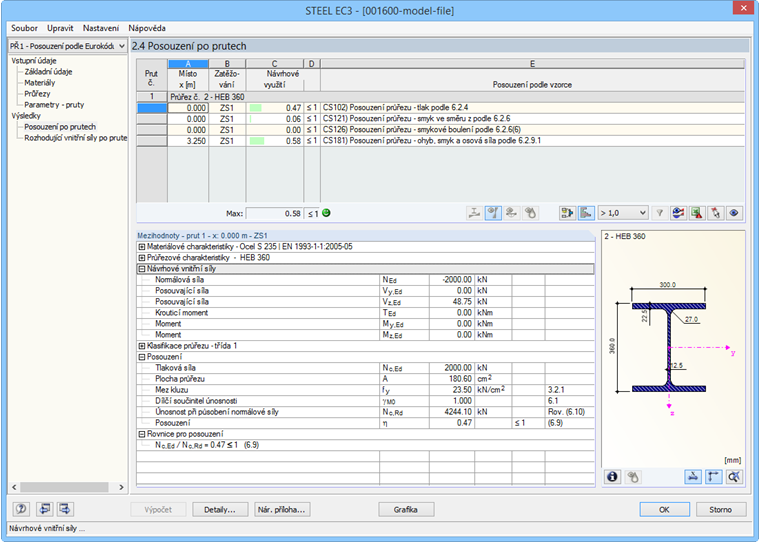
Task: Expand 'Klasifikace průřezu - třída 1' section
Action: point(141,345)
